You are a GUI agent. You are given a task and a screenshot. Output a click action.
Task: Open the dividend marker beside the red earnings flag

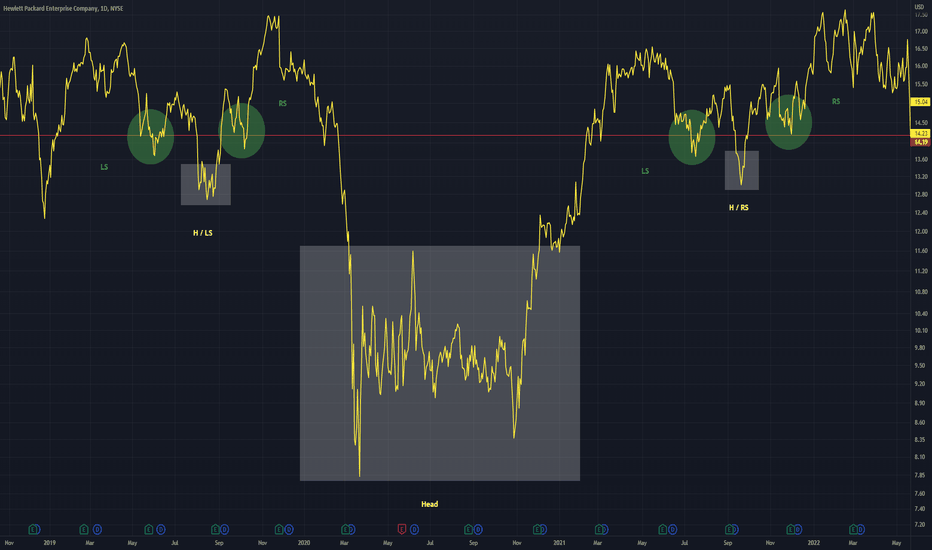[x=414, y=529]
